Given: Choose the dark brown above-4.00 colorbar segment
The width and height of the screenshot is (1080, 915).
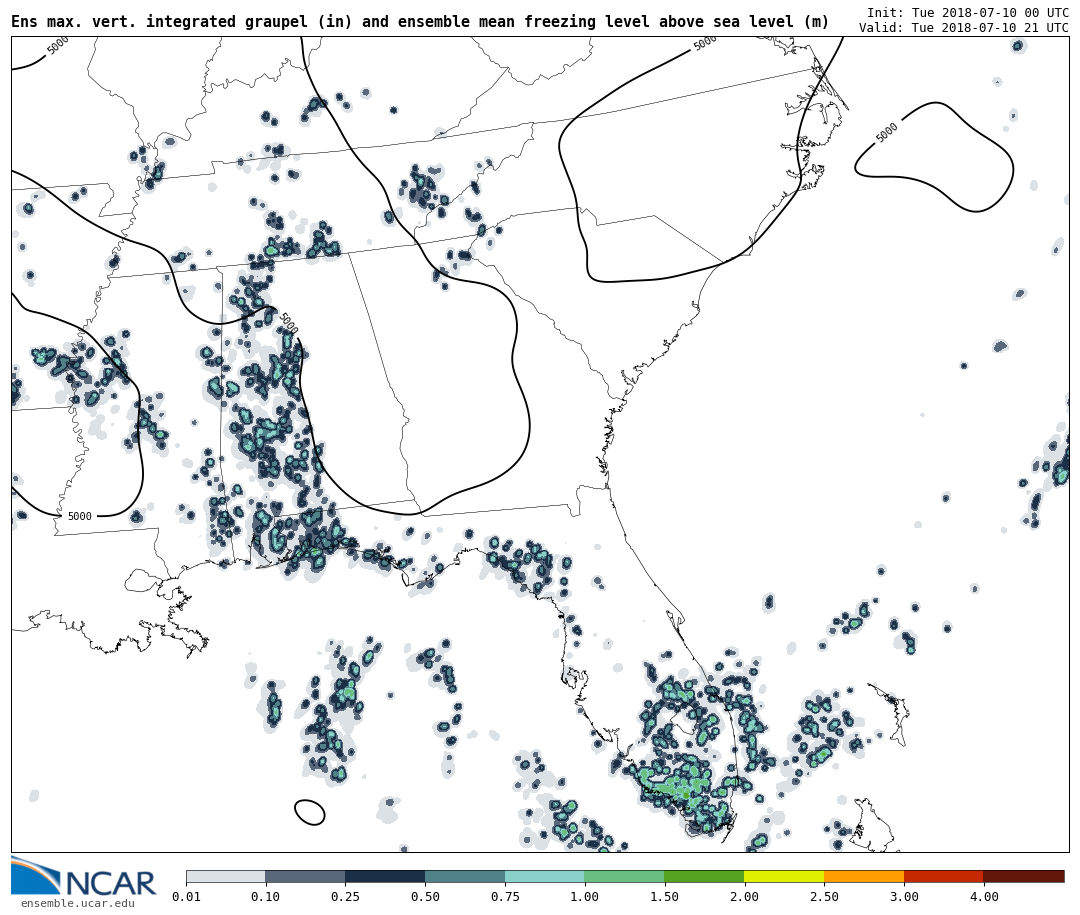Looking at the screenshot, I should click(1023, 876).
